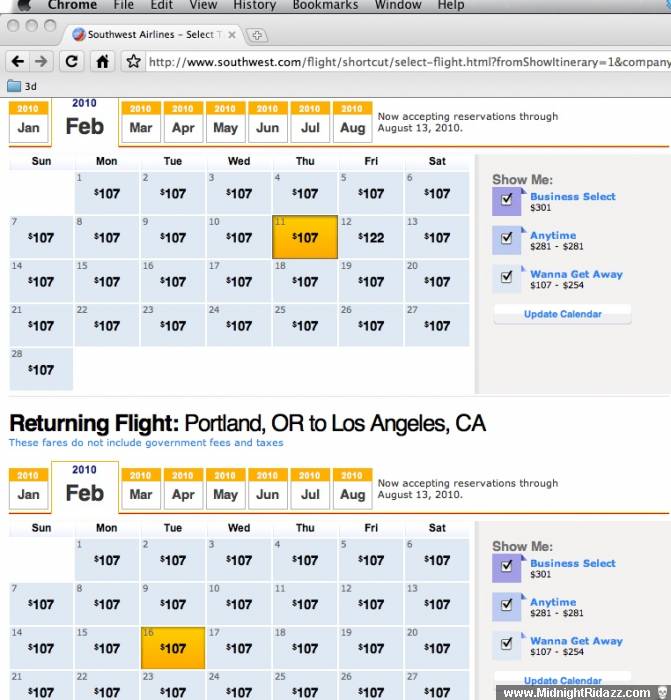Click Update Calendar for departing flight
The image size is (671, 700).
[x=563, y=314]
